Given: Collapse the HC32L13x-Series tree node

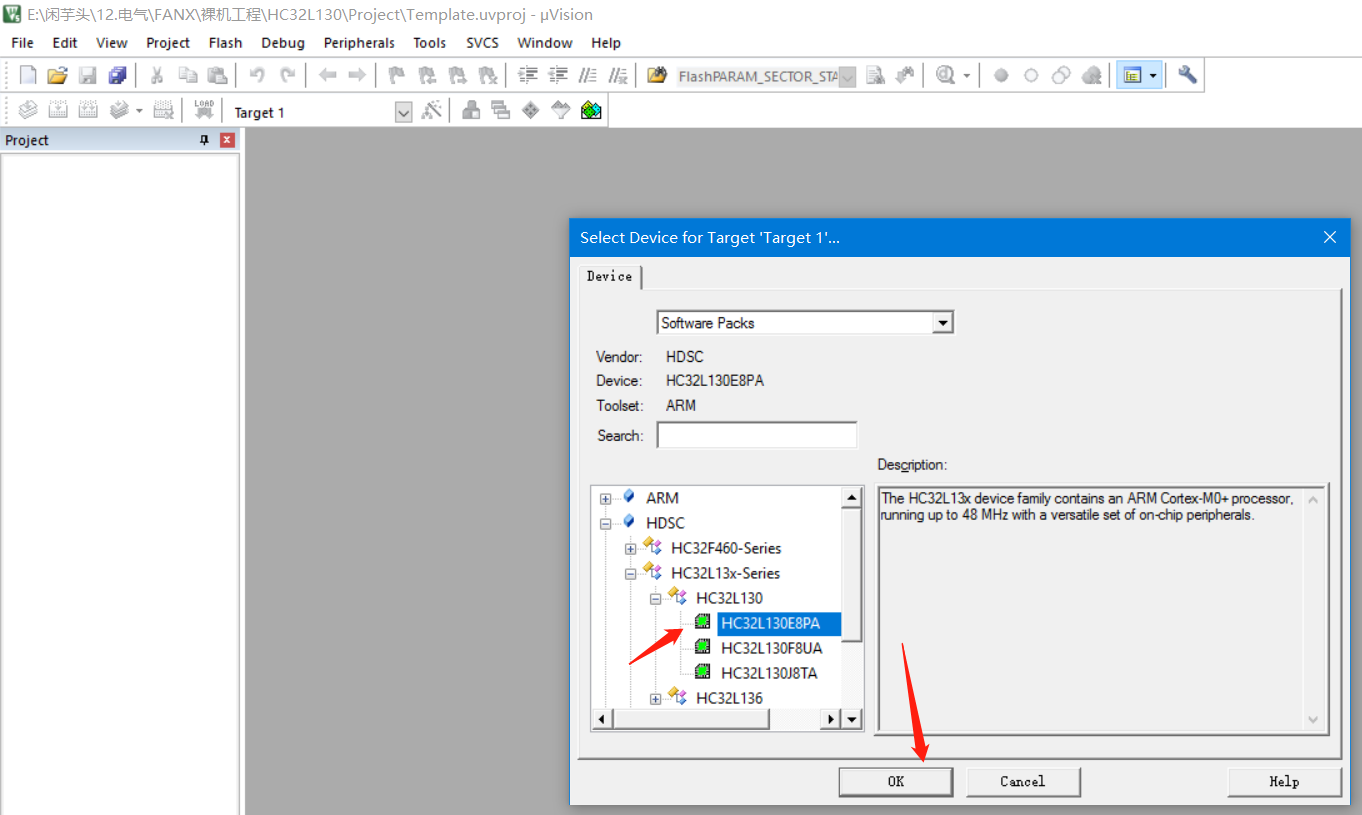Looking at the screenshot, I should [x=630, y=574].
